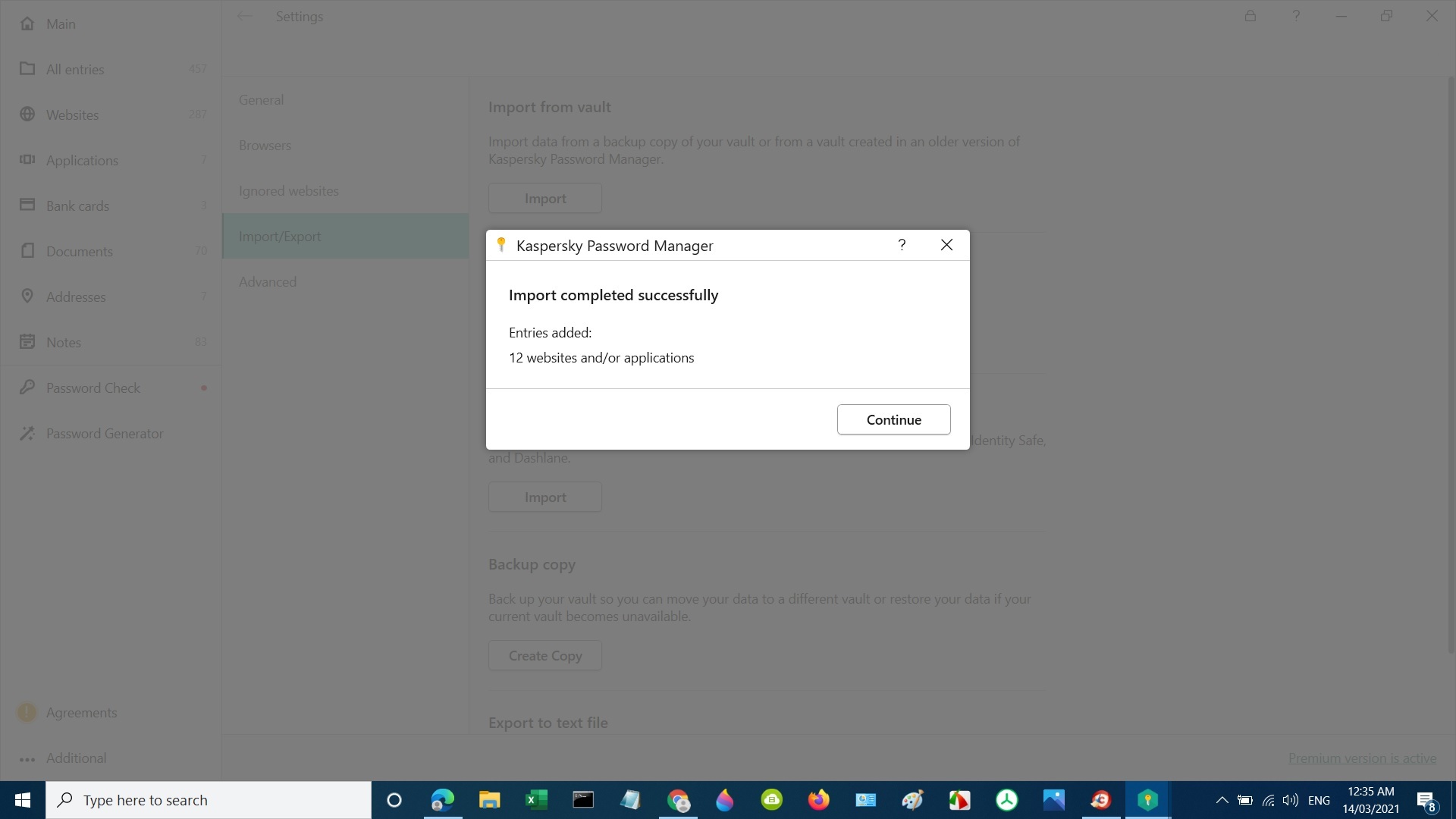This screenshot has width=1456, height=819.
Task: Click the Windows search box
Action: (x=209, y=800)
